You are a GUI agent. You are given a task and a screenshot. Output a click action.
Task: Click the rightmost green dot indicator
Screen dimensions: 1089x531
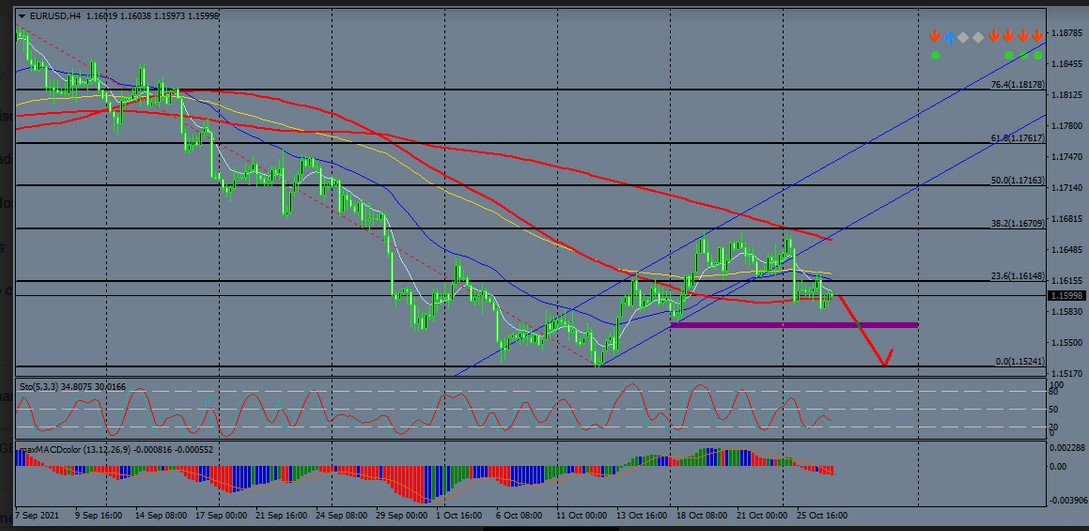point(1038,55)
